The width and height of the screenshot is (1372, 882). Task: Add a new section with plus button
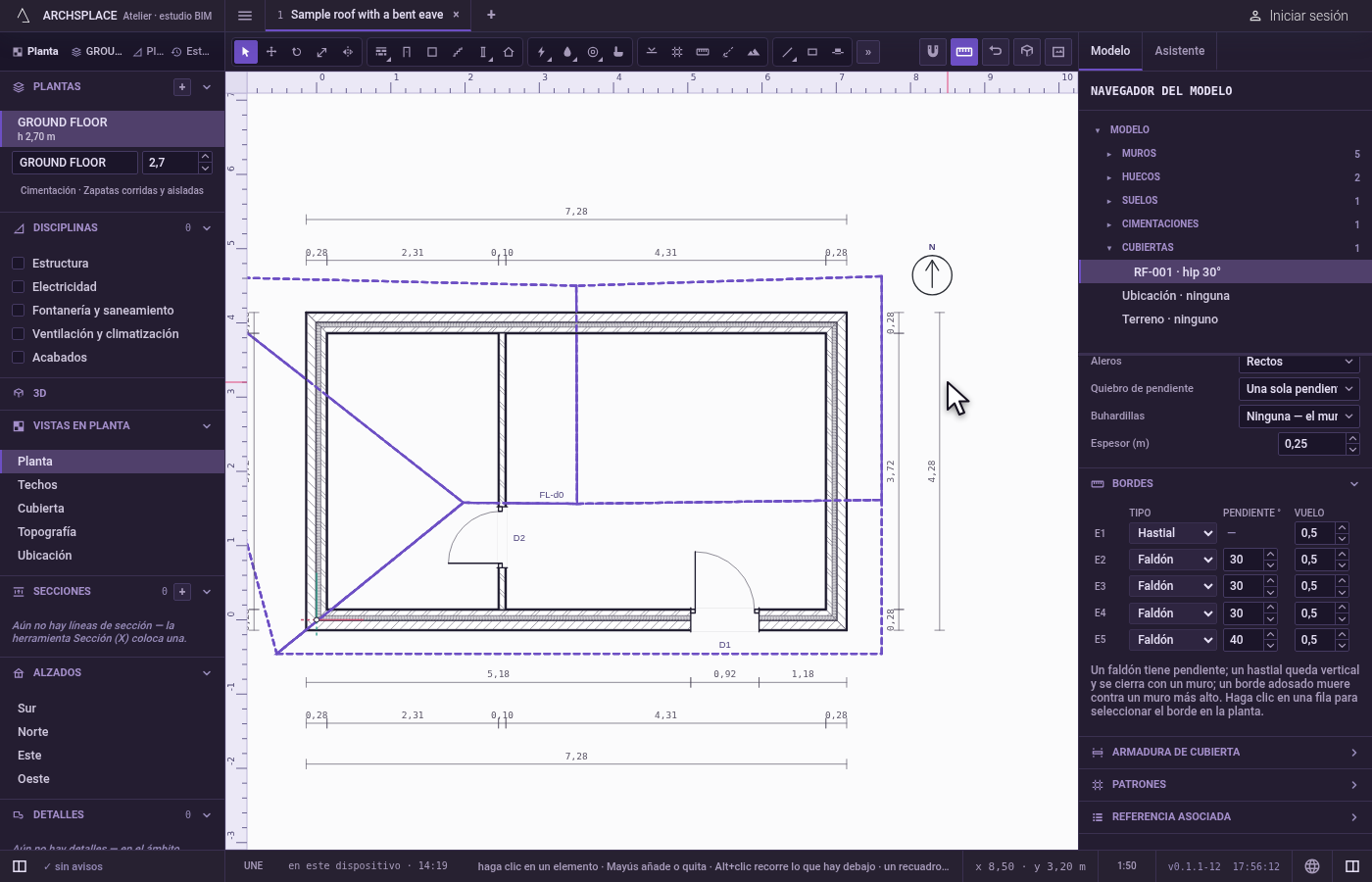pyautogui.click(x=182, y=592)
